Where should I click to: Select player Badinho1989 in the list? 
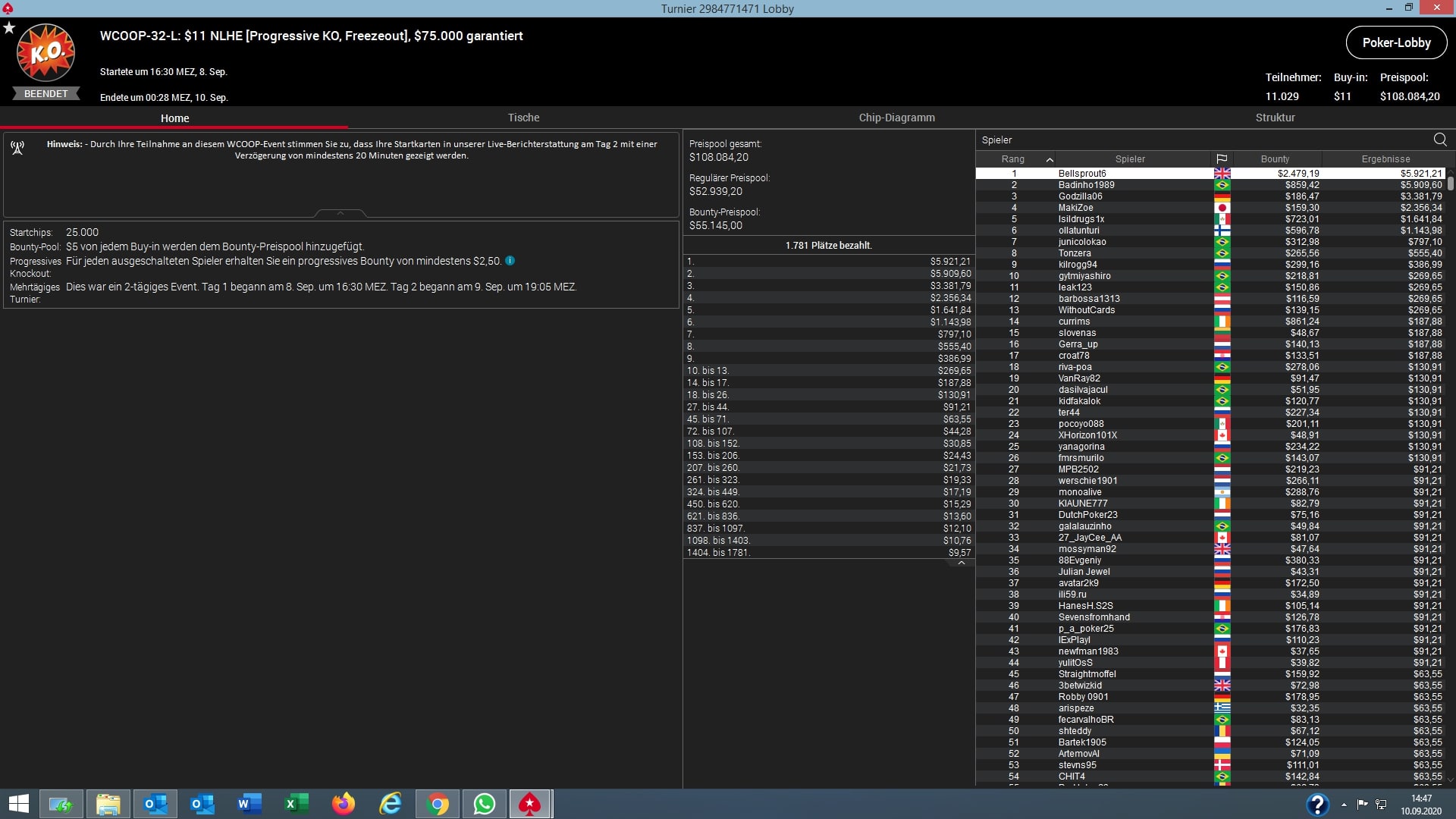coord(1086,185)
